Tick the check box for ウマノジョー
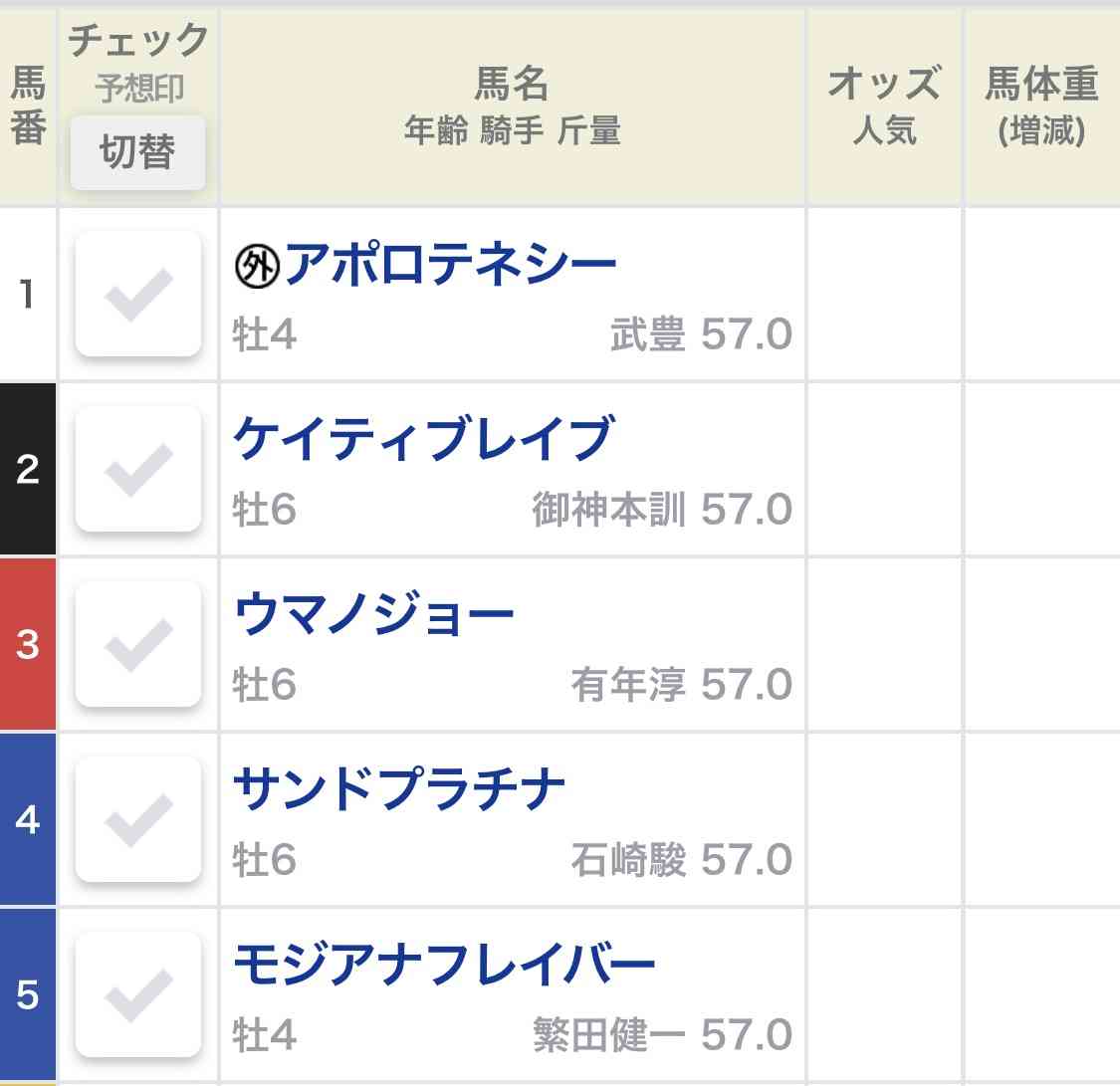This screenshot has width=1120, height=1086. 137,644
